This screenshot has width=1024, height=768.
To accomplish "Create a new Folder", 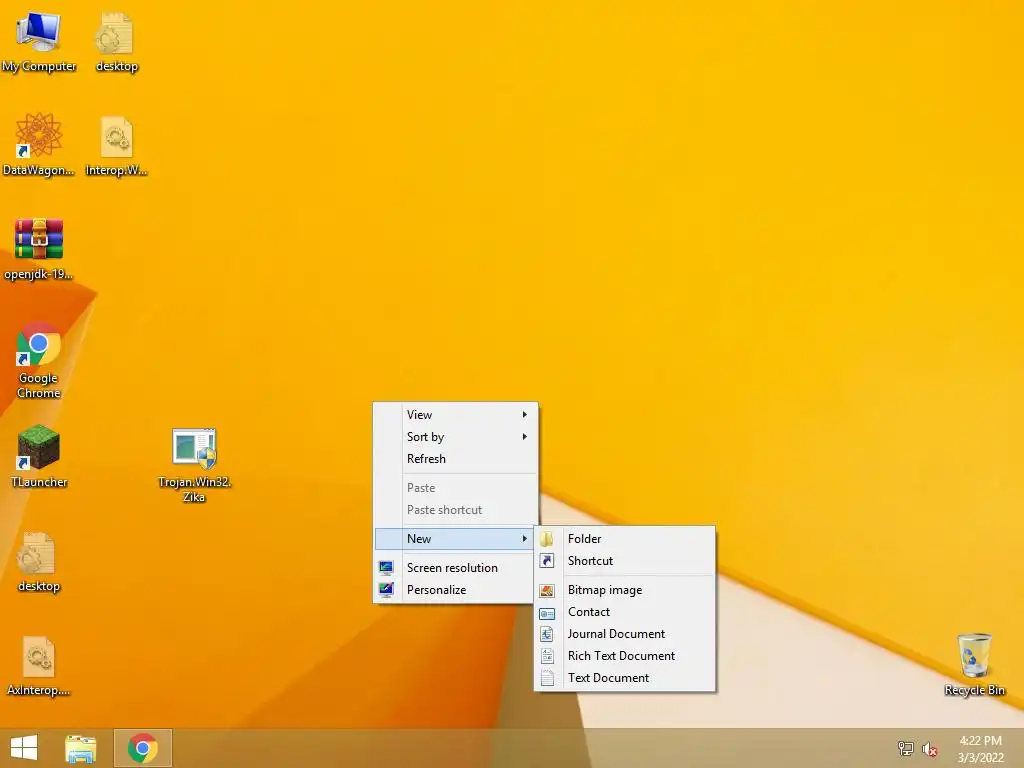I will (x=625, y=539).
